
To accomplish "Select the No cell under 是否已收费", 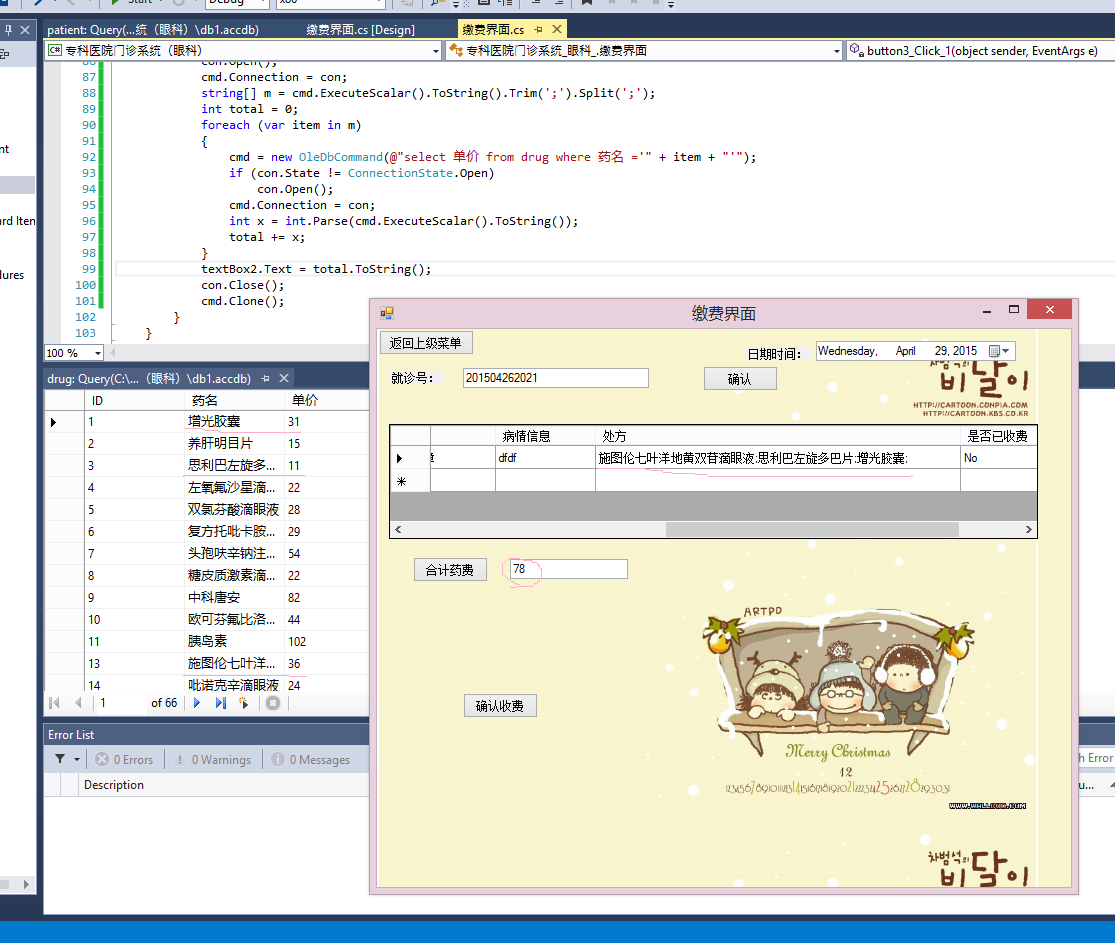I will click(x=998, y=458).
